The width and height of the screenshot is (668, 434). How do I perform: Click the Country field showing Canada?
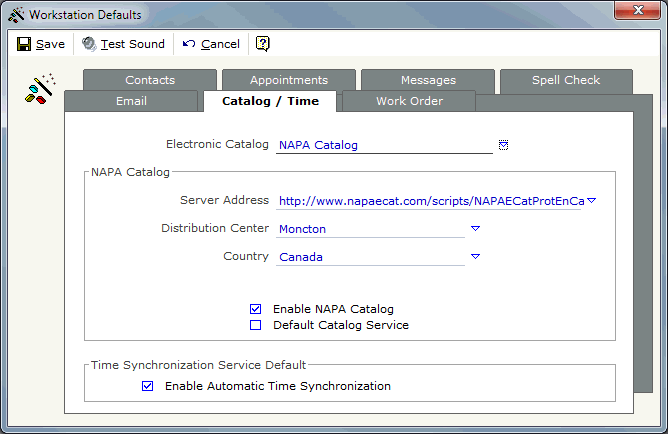(371, 257)
